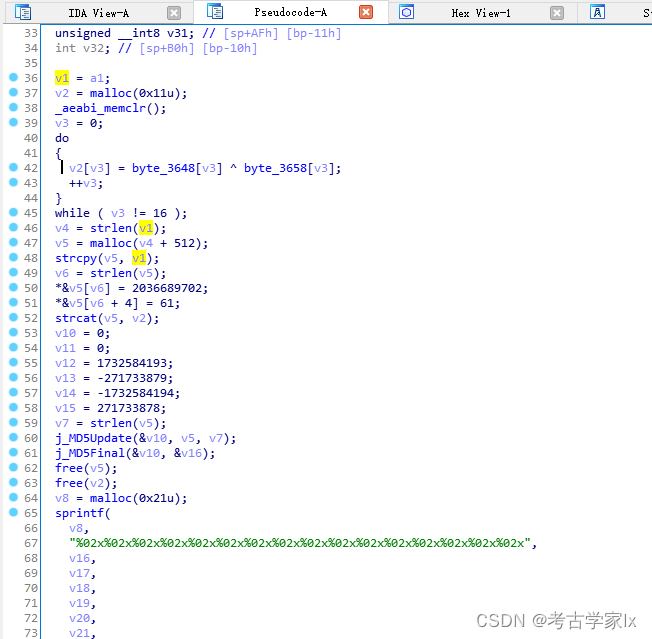
Task: Toggle breakpoint dot on line 60
Action: [13, 437]
